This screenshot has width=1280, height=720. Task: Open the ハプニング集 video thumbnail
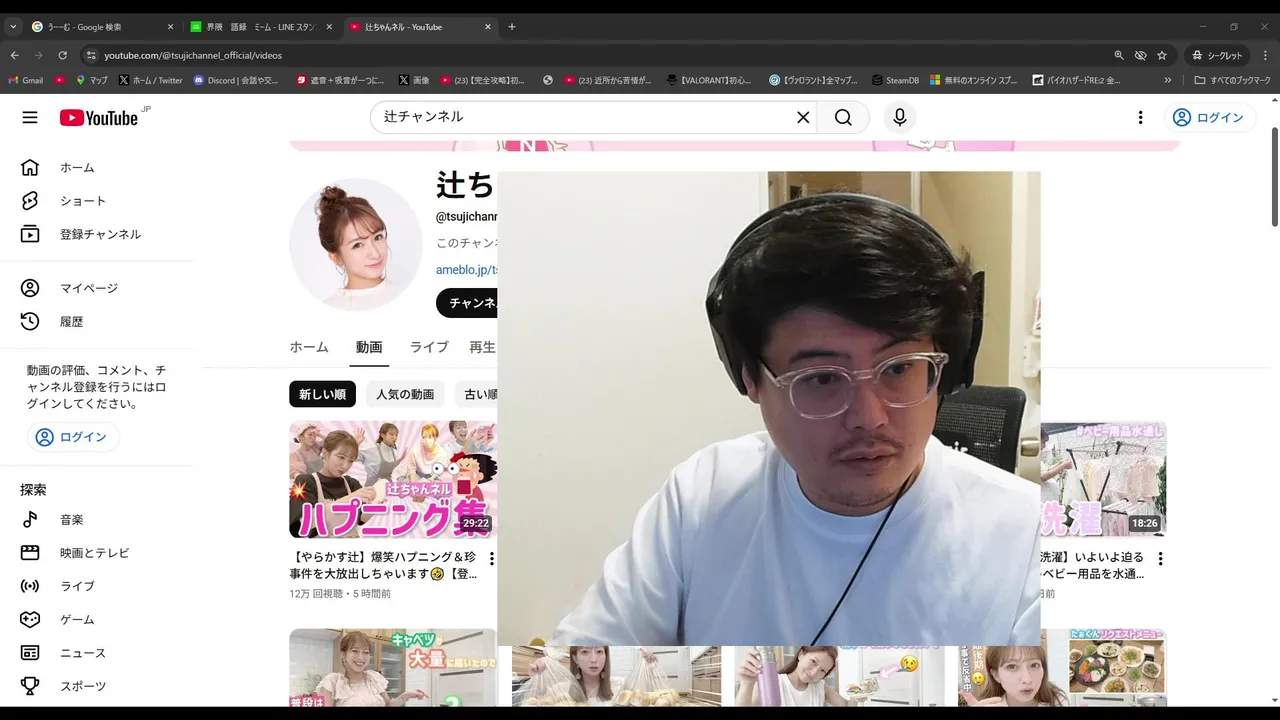click(x=393, y=479)
